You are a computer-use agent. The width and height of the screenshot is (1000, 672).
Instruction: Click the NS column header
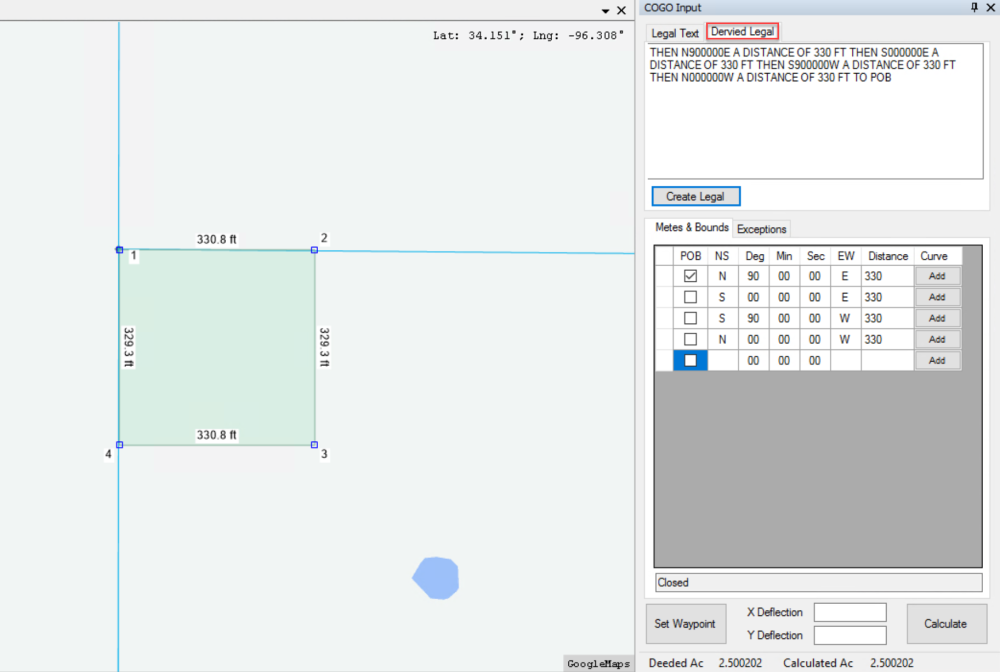coord(722,256)
